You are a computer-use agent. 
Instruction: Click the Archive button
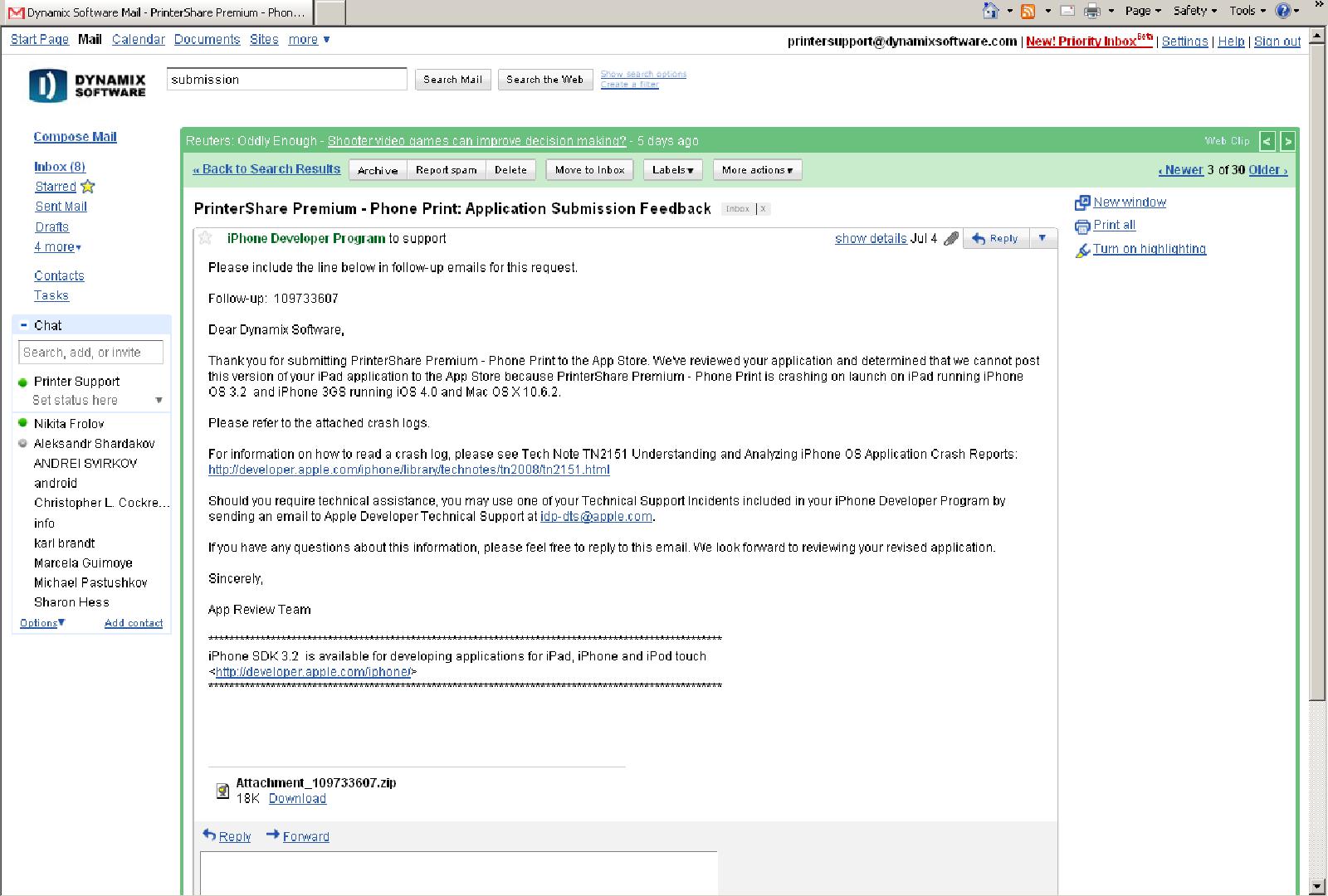(x=378, y=170)
